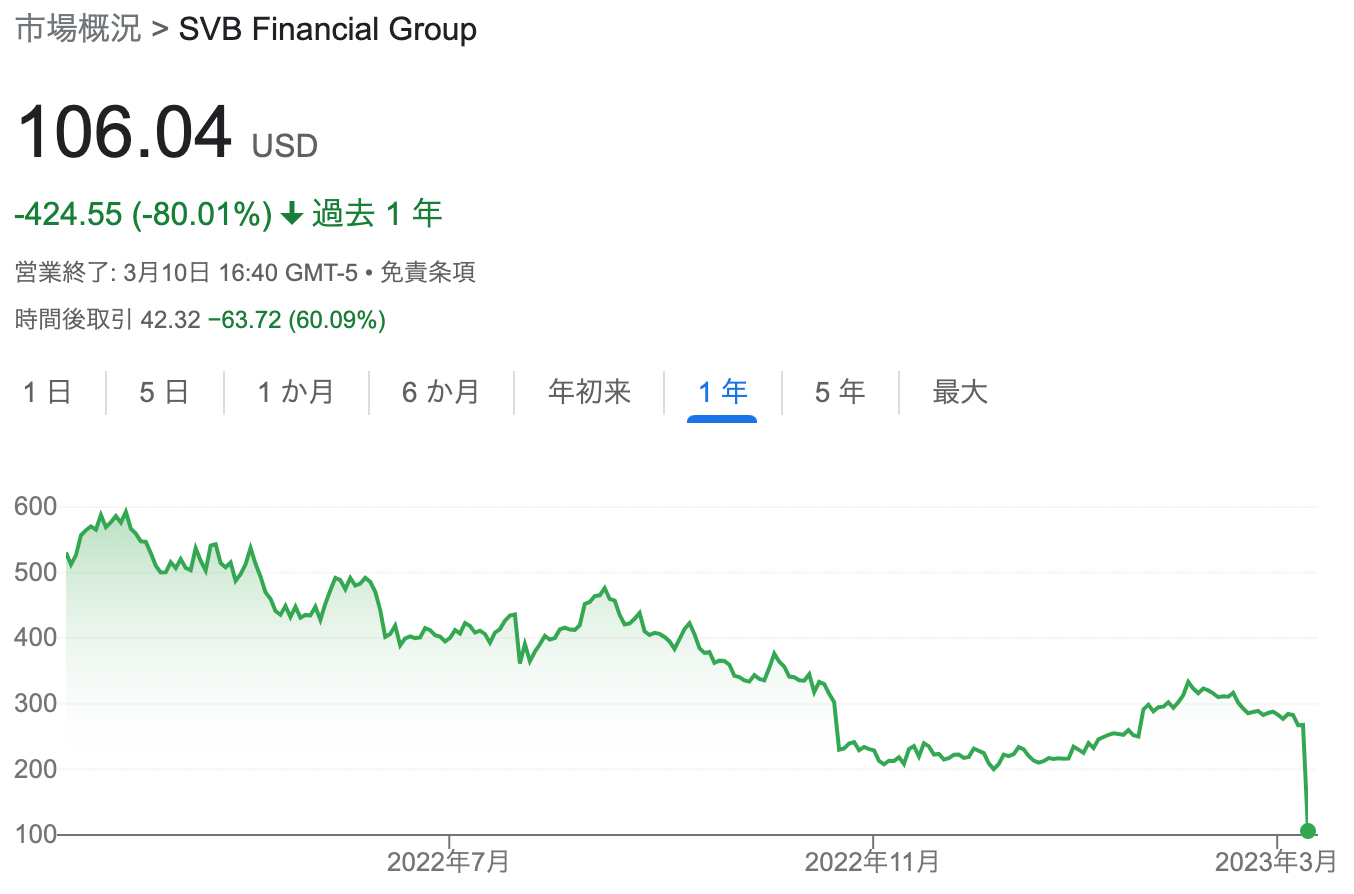Click the 2023年3月 axis label

[x=1277, y=861]
